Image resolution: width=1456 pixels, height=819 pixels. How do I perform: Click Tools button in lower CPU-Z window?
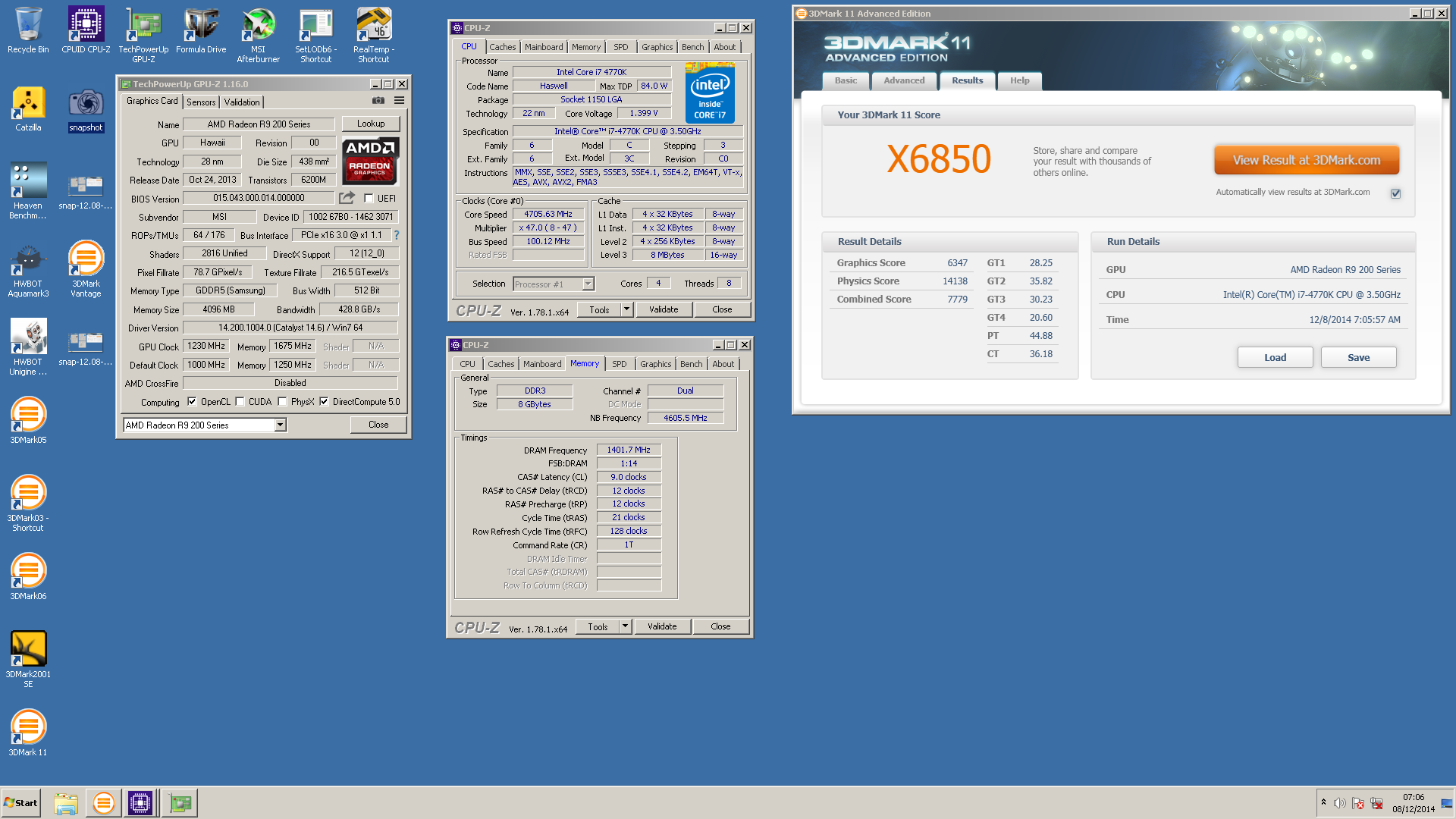[x=597, y=626]
